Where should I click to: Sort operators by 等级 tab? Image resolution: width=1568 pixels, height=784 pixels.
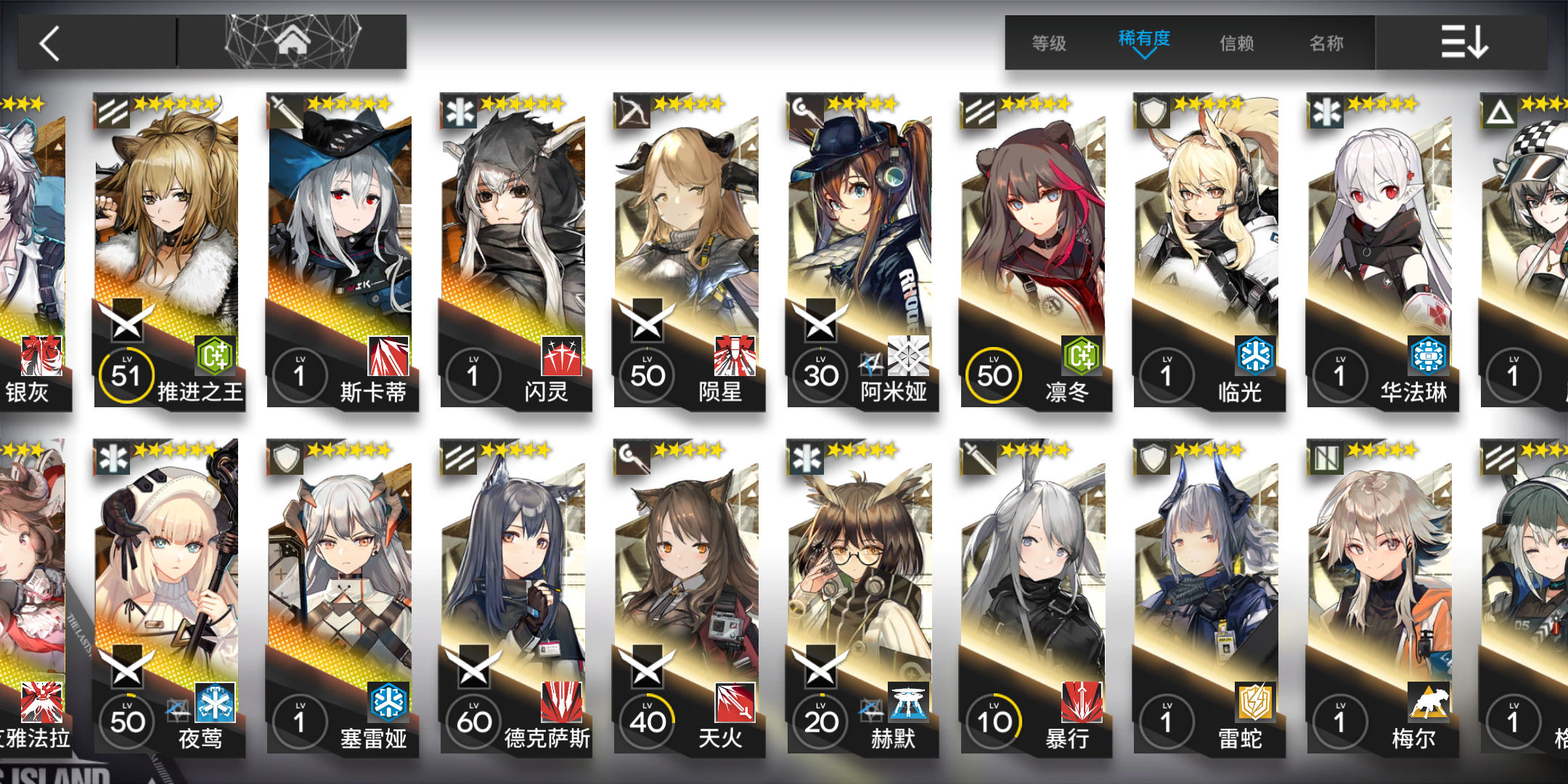pyautogui.click(x=1048, y=44)
